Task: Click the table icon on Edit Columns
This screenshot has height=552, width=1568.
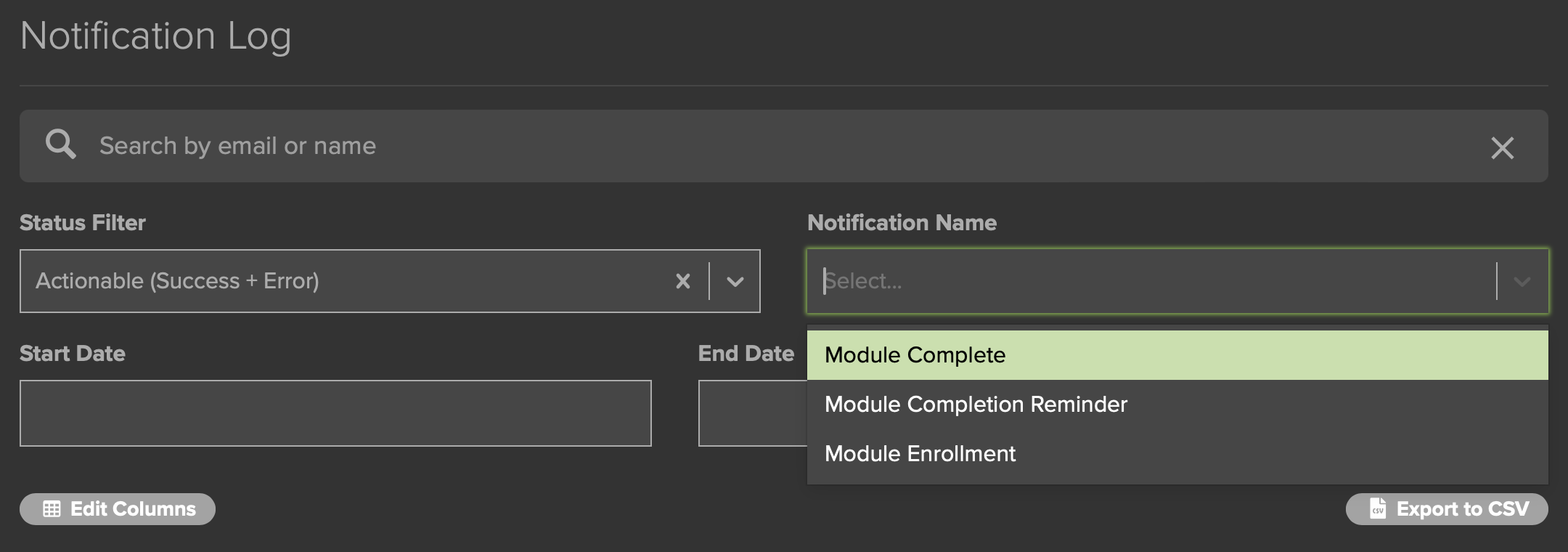Action: 52,509
